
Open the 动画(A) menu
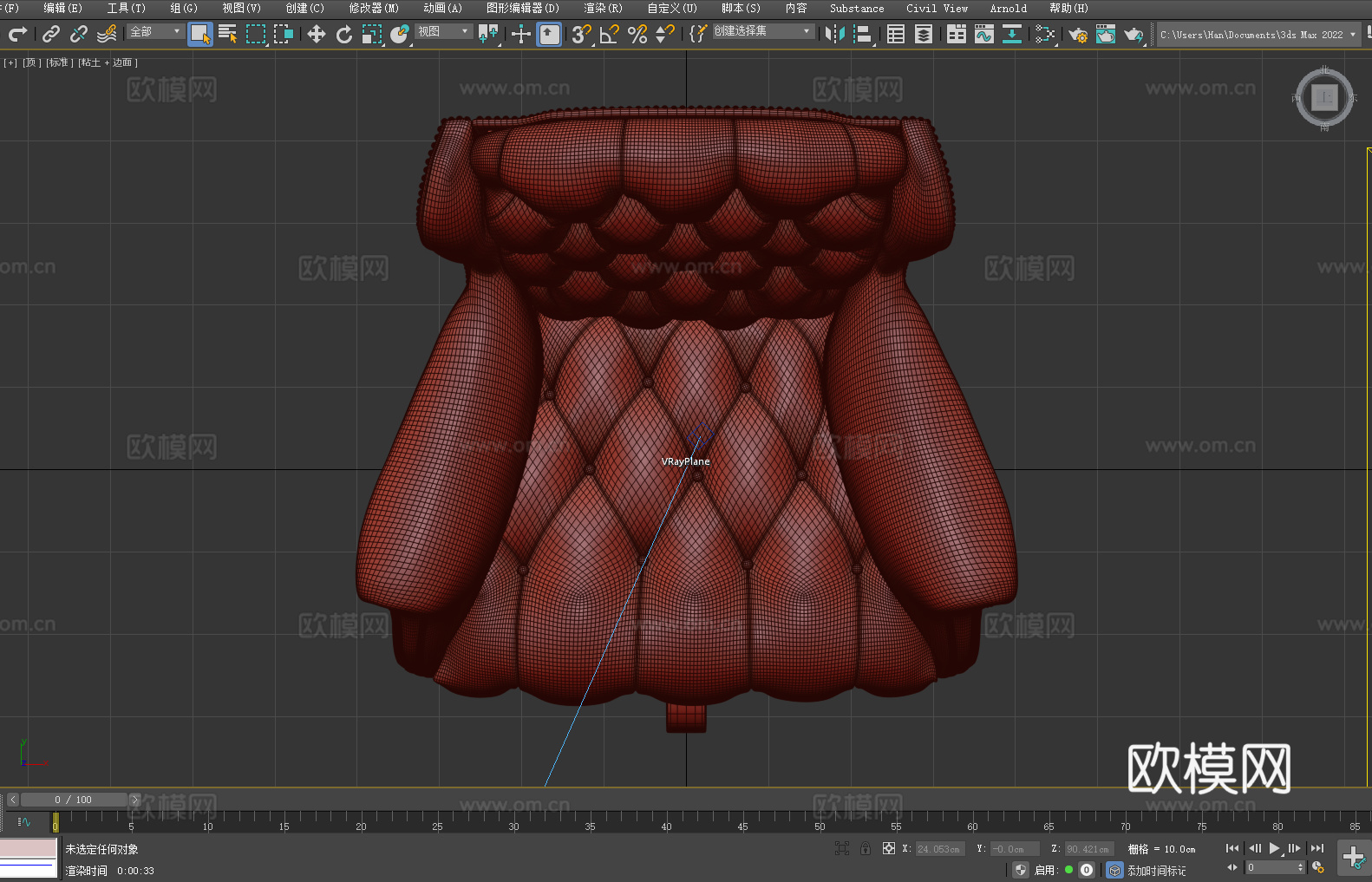(442, 8)
